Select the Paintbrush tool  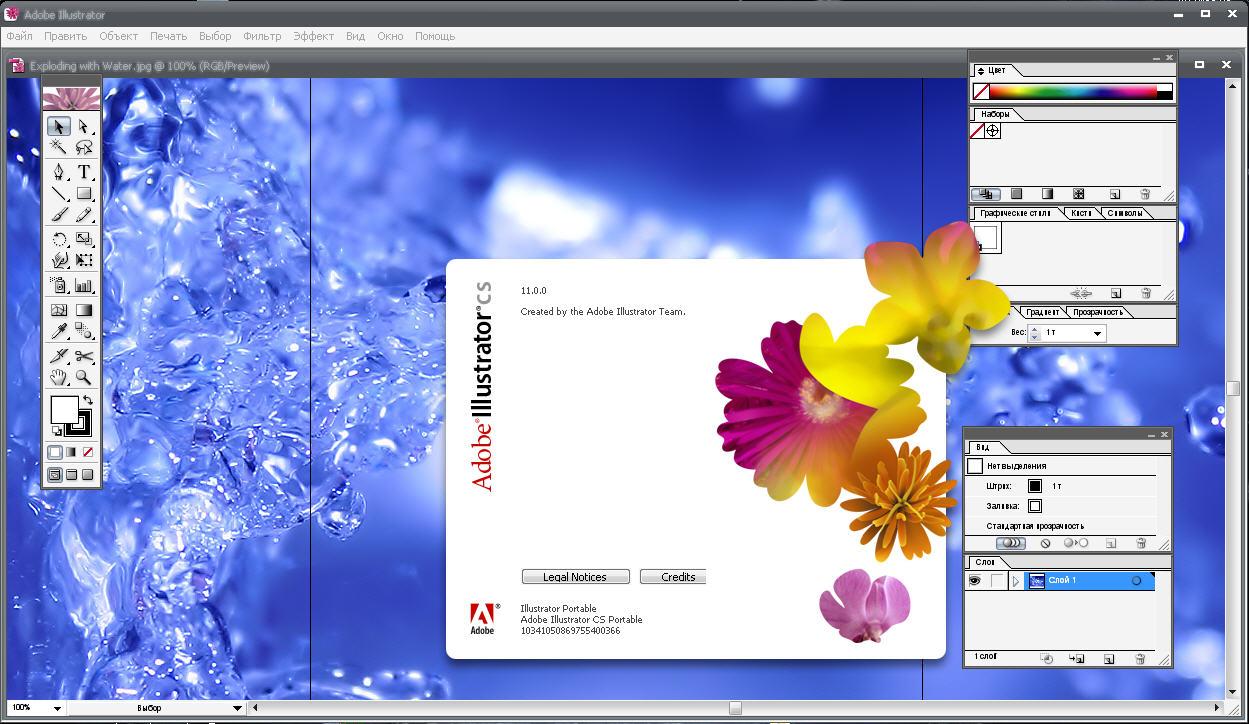59,214
